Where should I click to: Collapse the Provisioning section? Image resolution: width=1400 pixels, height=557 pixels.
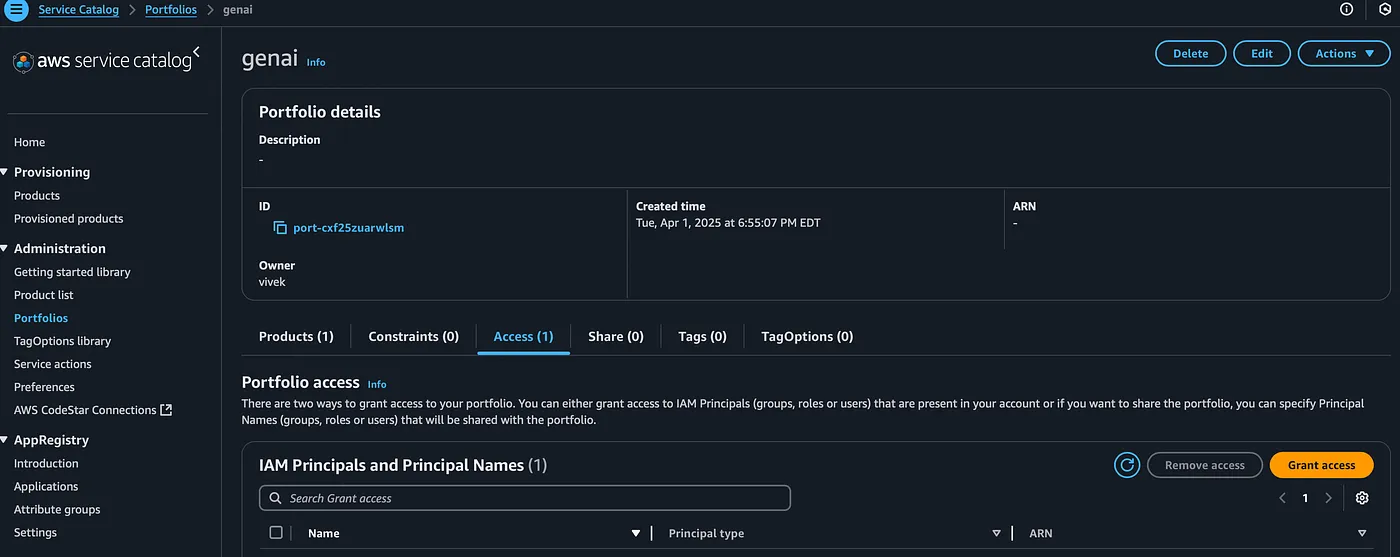coord(5,172)
